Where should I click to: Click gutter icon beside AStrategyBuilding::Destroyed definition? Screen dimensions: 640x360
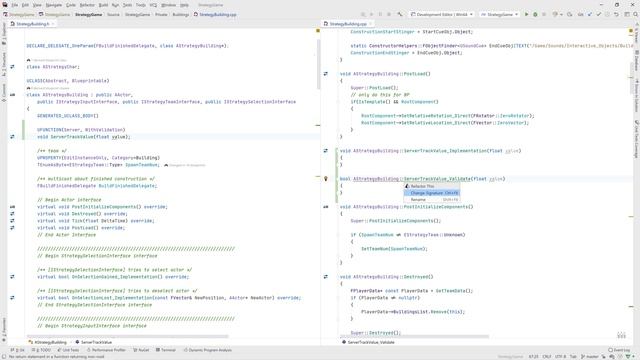(326, 277)
